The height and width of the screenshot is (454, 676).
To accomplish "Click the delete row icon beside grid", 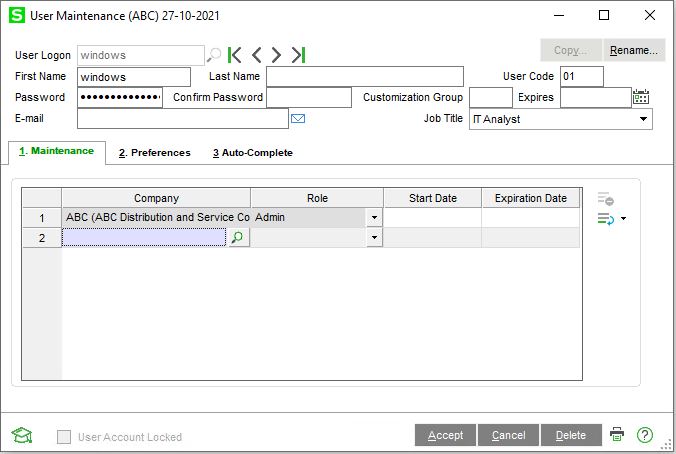I will tap(605, 199).
